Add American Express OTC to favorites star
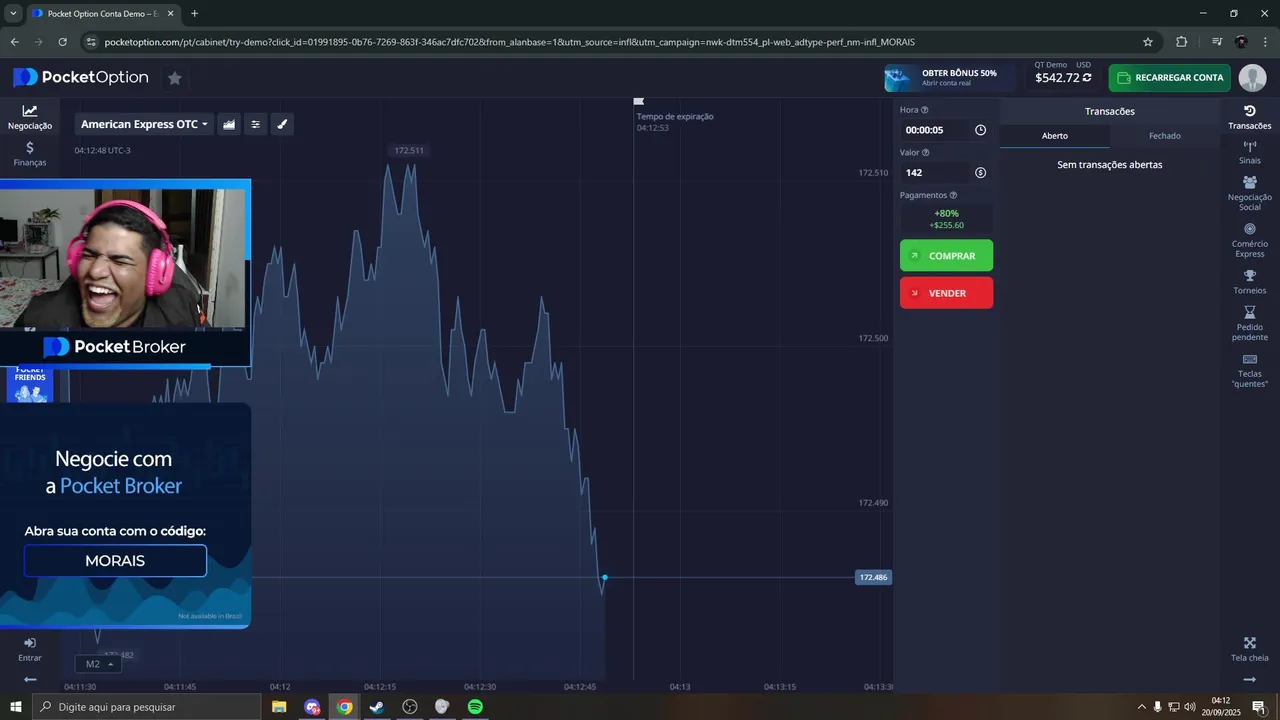The width and height of the screenshot is (1280, 720). [175, 78]
